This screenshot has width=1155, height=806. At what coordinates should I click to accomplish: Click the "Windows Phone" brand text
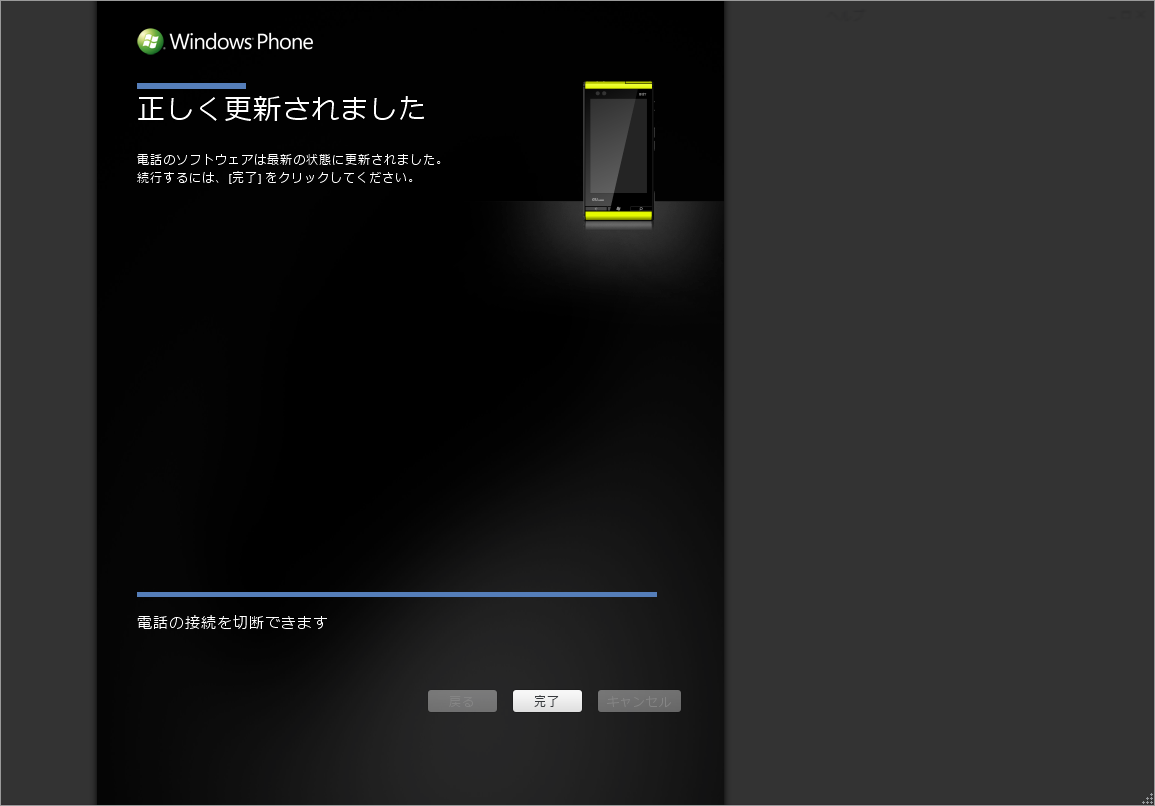click(241, 42)
